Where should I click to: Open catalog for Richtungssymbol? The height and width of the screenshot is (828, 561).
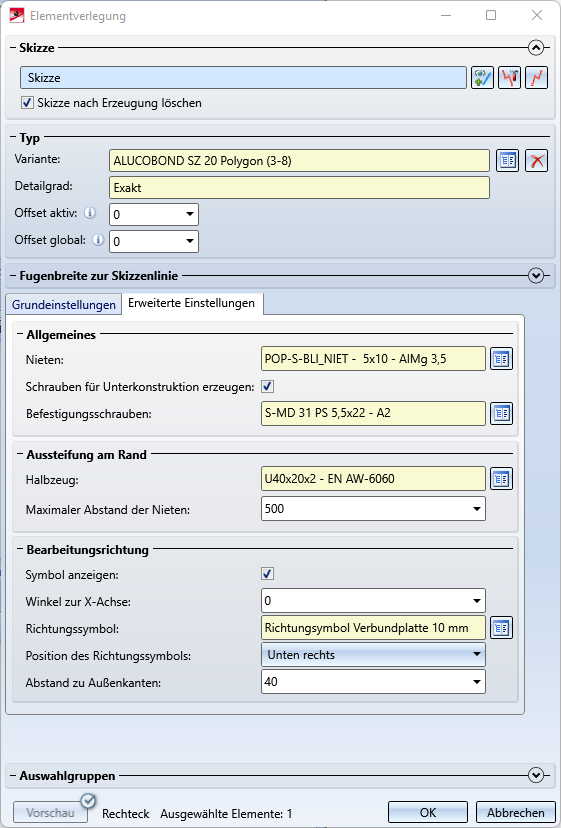[x=501, y=628]
